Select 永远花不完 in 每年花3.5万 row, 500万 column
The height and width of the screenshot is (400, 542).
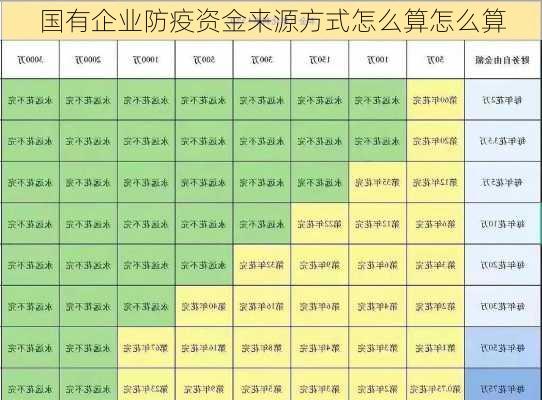[204, 141]
